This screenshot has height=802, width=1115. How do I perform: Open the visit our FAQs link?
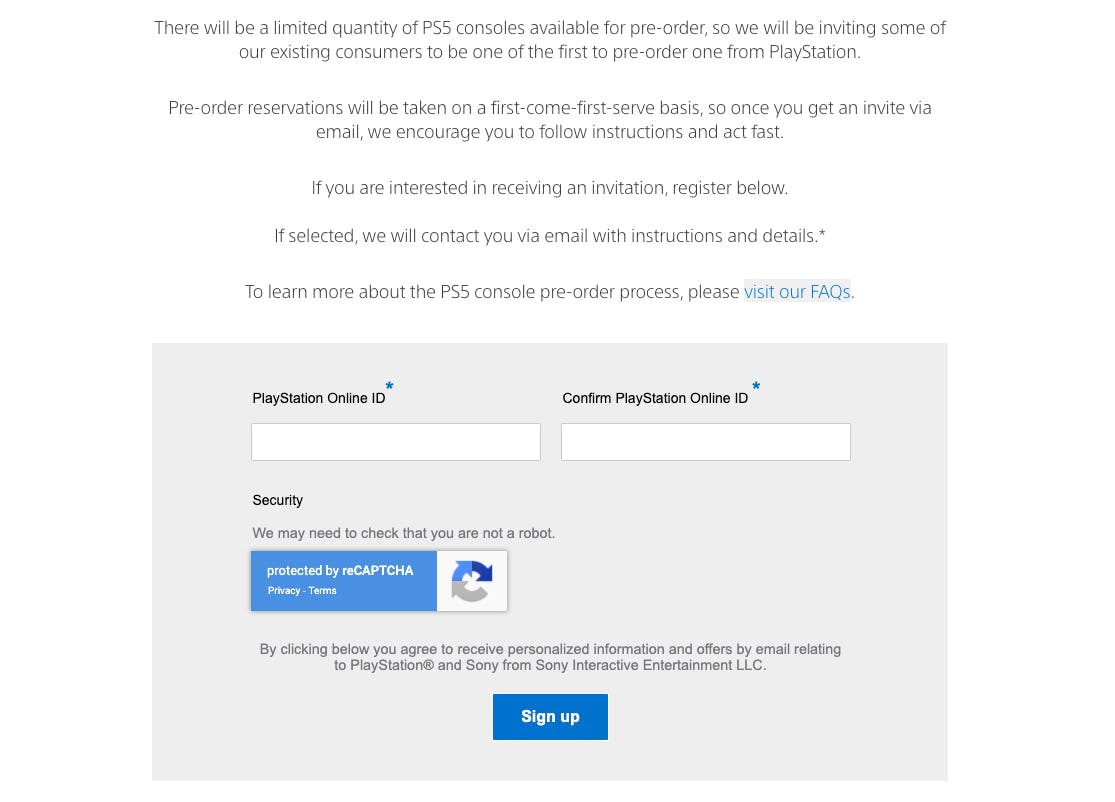797,292
